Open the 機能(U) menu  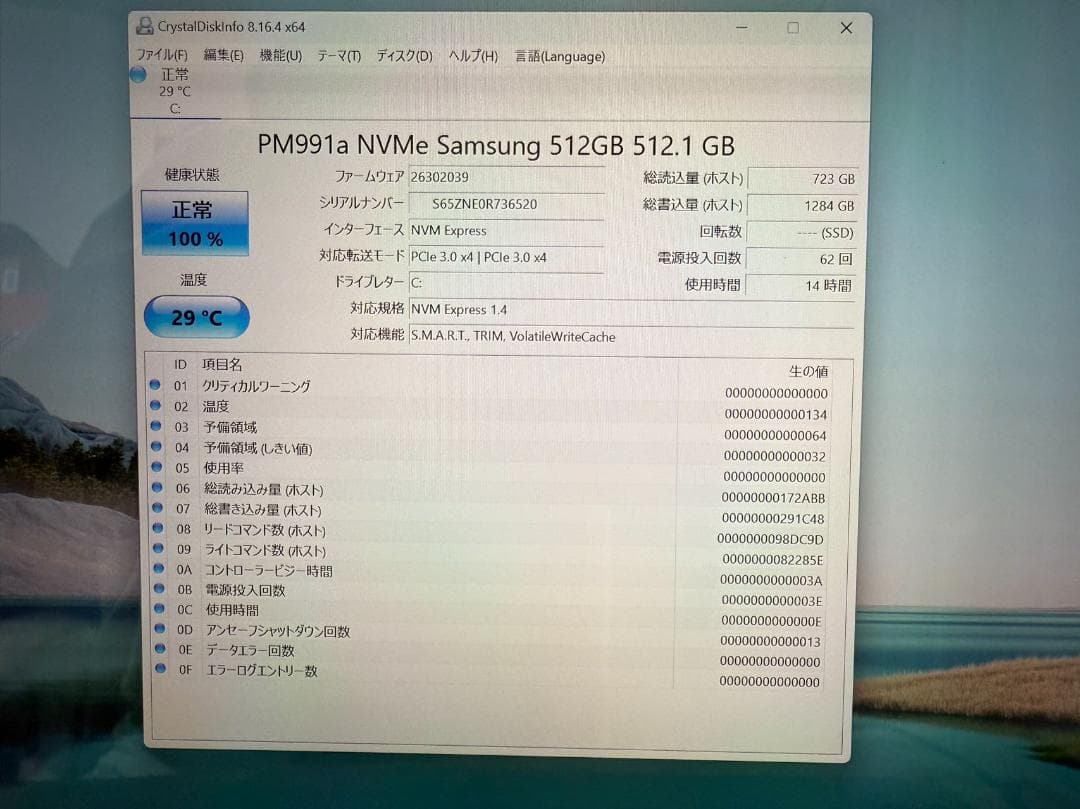[280, 56]
